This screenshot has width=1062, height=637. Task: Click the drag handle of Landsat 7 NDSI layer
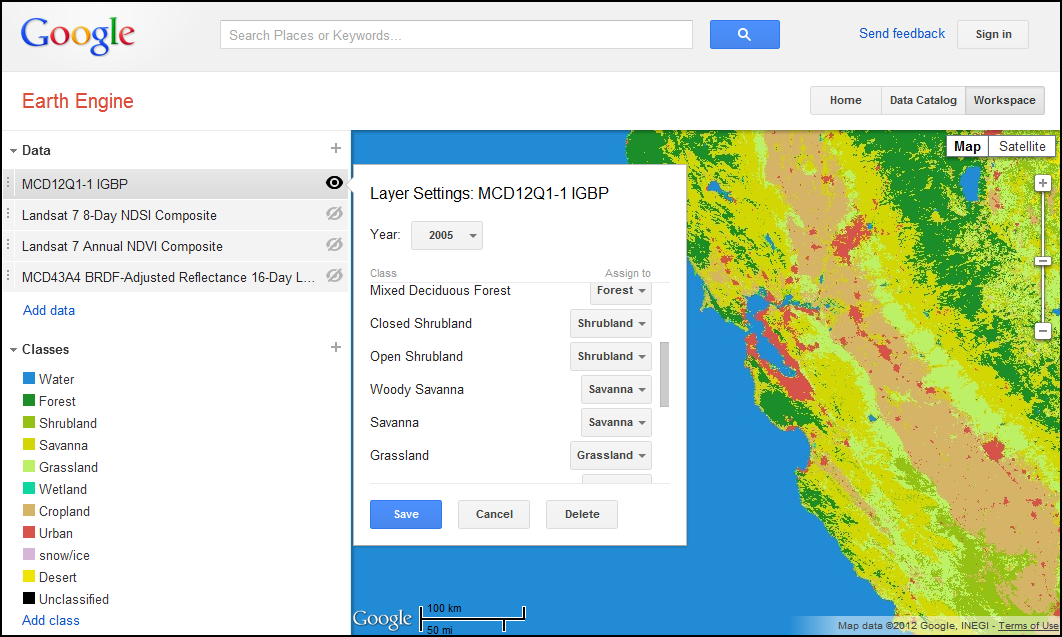point(8,215)
